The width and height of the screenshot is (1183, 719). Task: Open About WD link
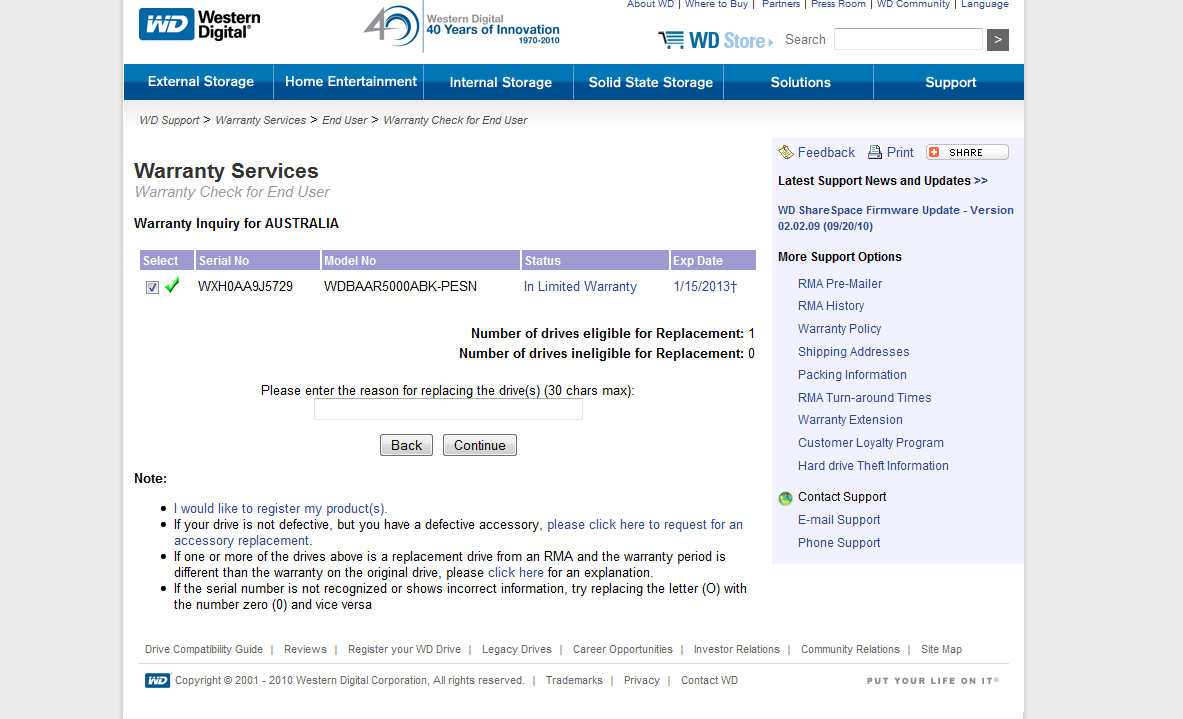[650, 4]
